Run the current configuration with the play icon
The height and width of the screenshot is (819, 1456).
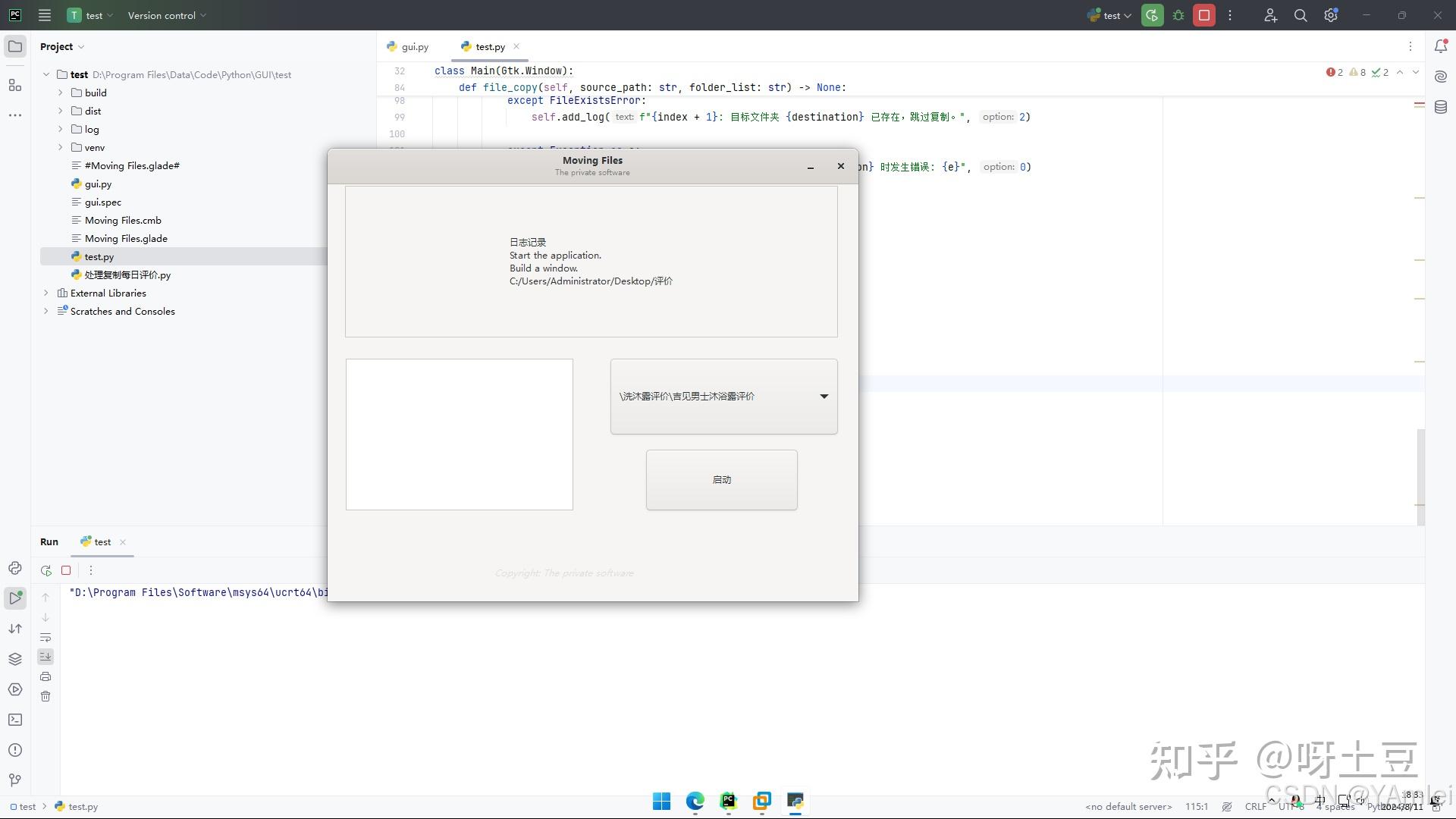pos(1152,15)
